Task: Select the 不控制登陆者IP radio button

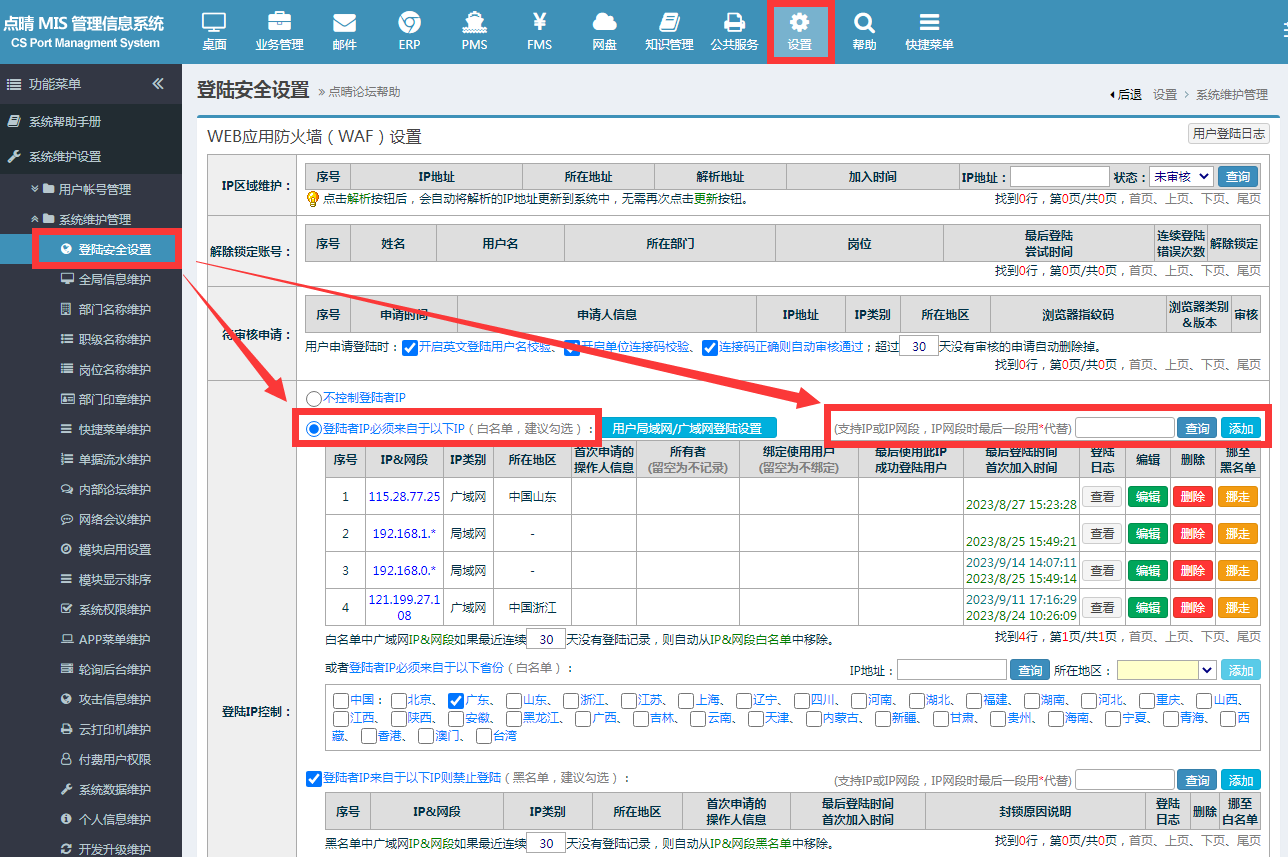Action: tap(314, 398)
